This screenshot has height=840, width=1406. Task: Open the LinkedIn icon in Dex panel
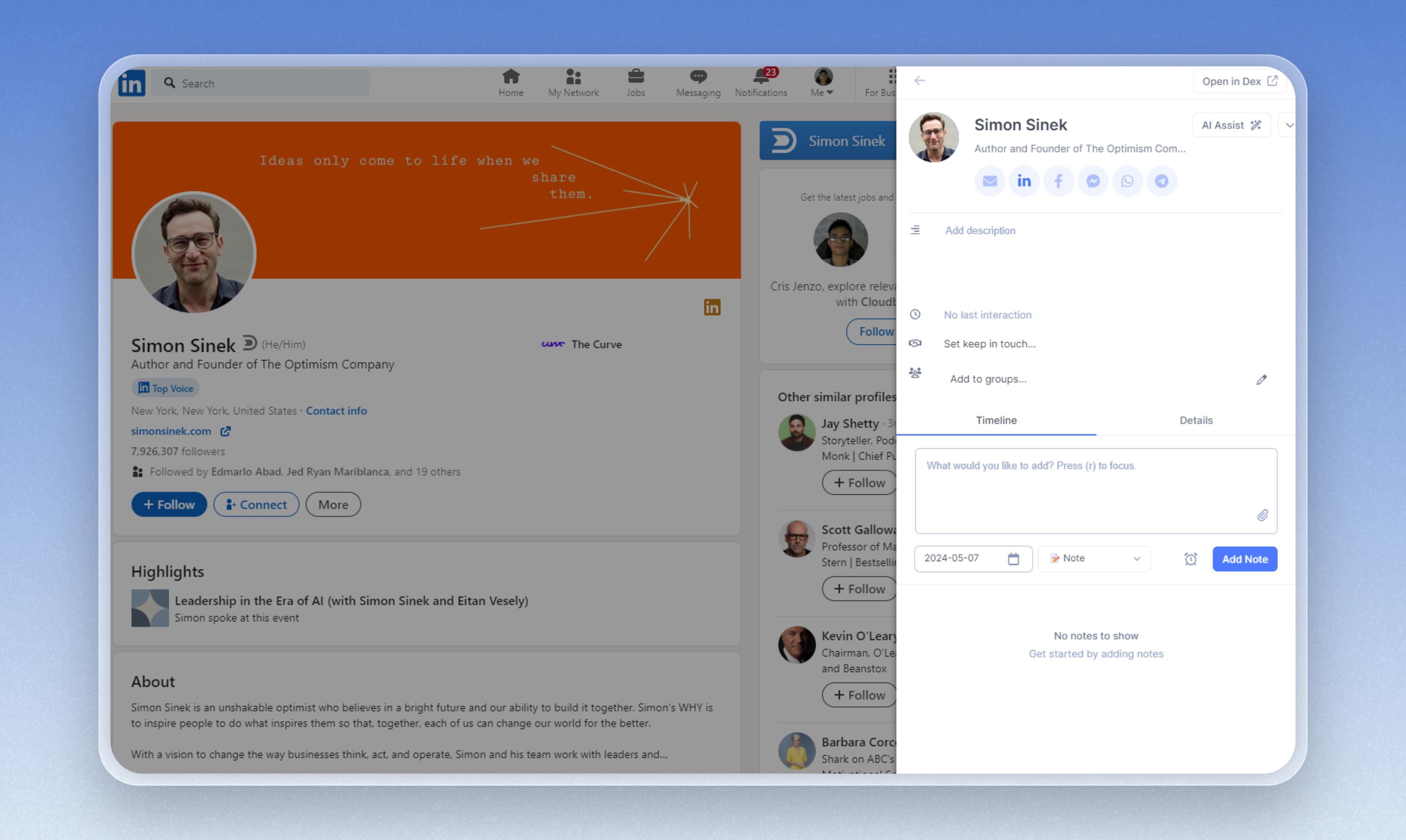pyautogui.click(x=1024, y=181)
